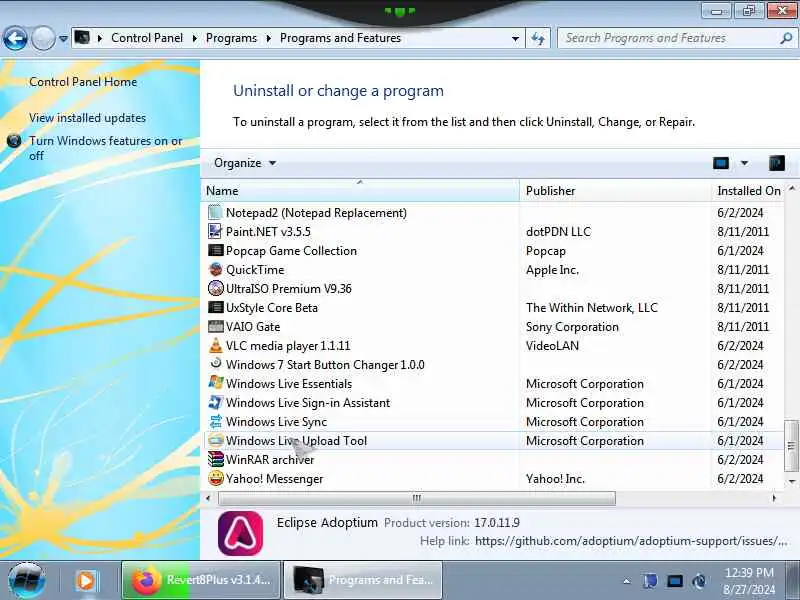Open Control Panel breadcrumb
Viewport: 800px width, 600px height.
tap(147, 38)
